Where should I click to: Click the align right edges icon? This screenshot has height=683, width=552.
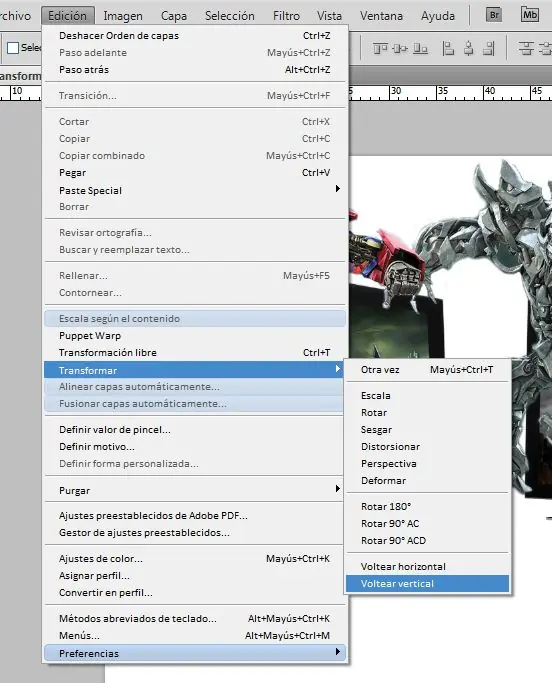489,48
